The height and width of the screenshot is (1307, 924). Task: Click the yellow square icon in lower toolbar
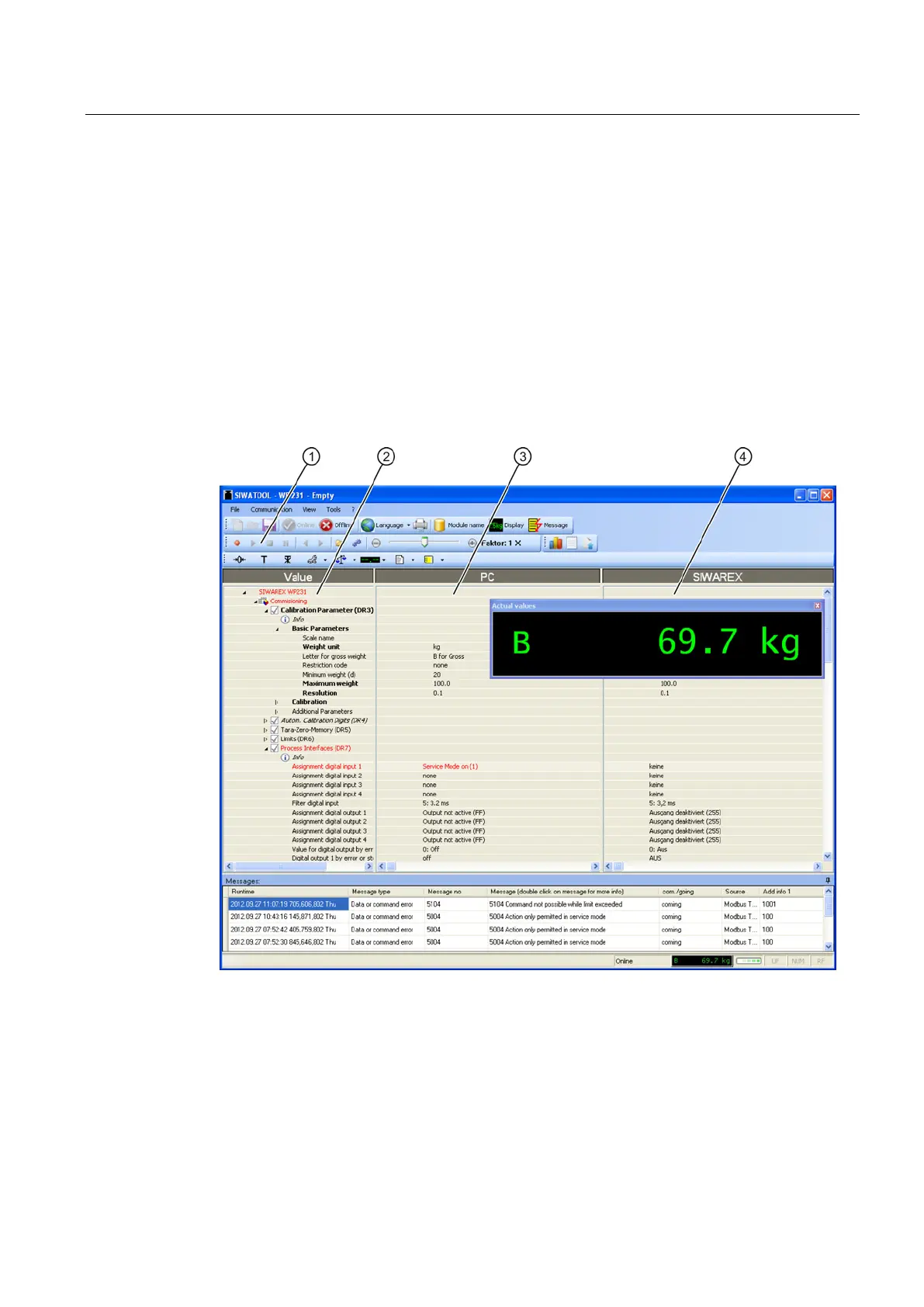[428, 560]
